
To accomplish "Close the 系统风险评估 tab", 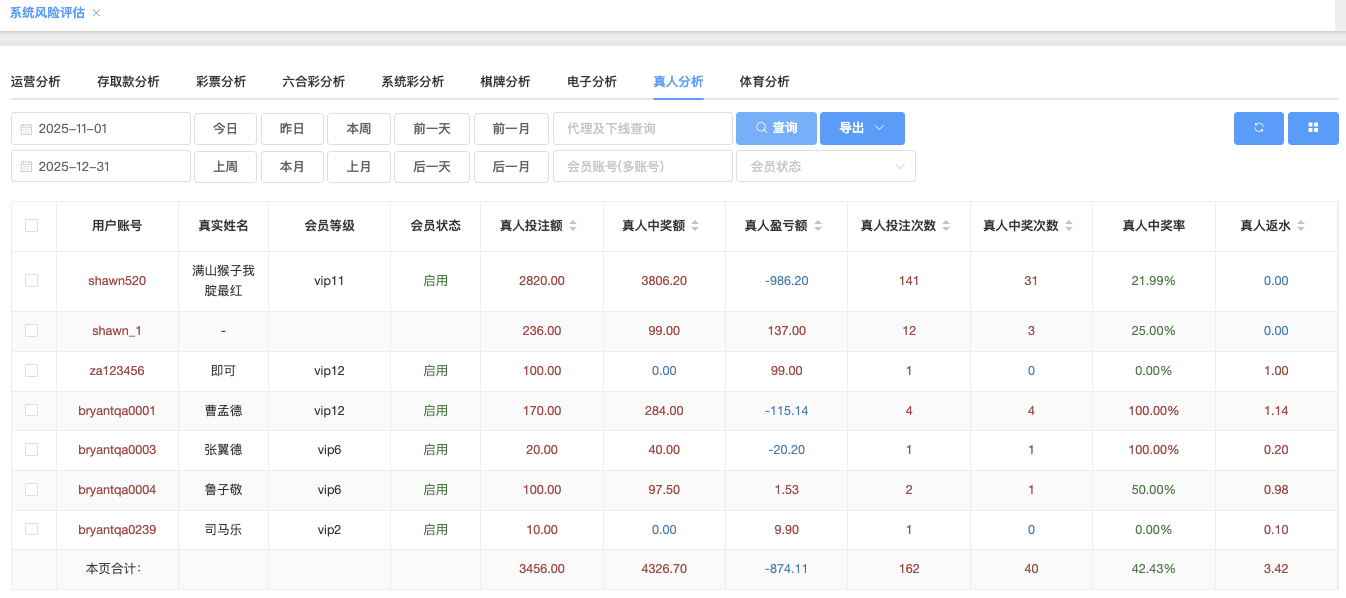I will coord(96,13).
